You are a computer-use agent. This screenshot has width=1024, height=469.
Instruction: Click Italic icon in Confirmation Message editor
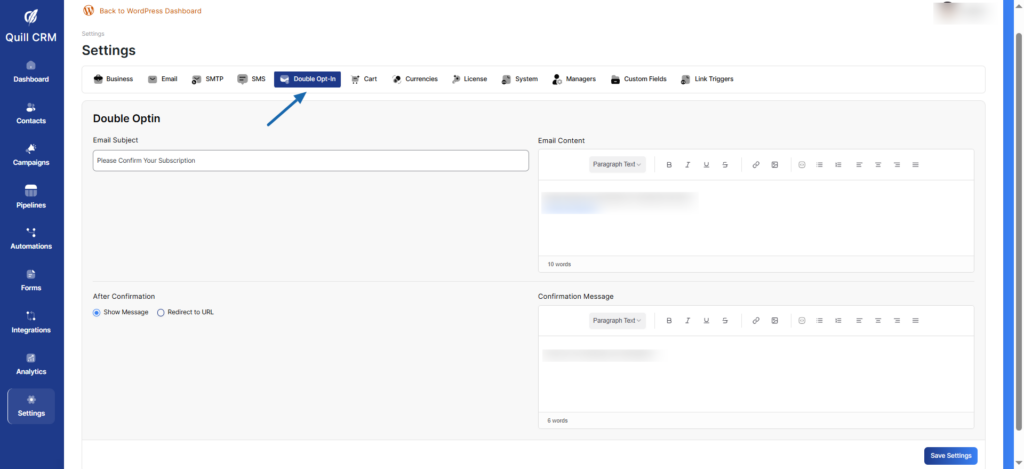click(x=688, y=320)
